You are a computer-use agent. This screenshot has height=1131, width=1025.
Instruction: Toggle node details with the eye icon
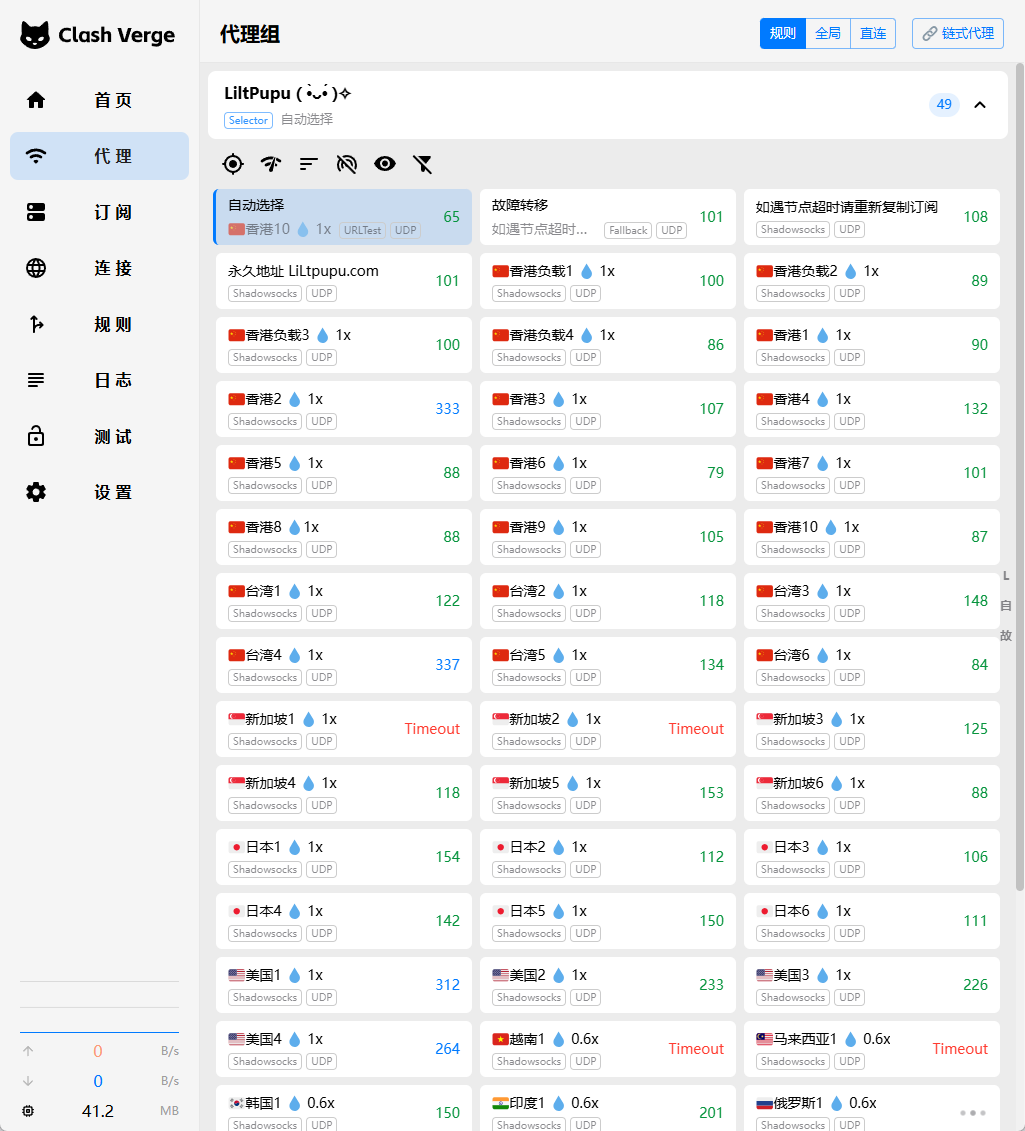(385, 164)
